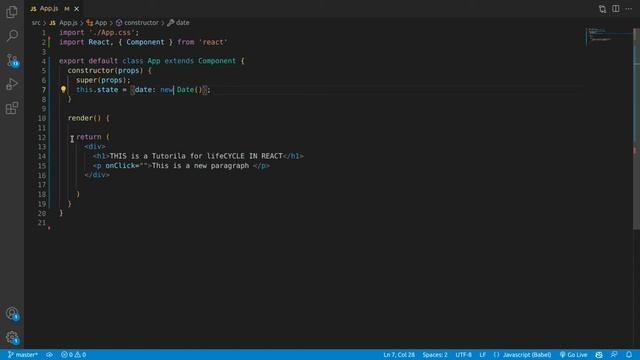Change indentation Spaces: 2

(435, 355)
